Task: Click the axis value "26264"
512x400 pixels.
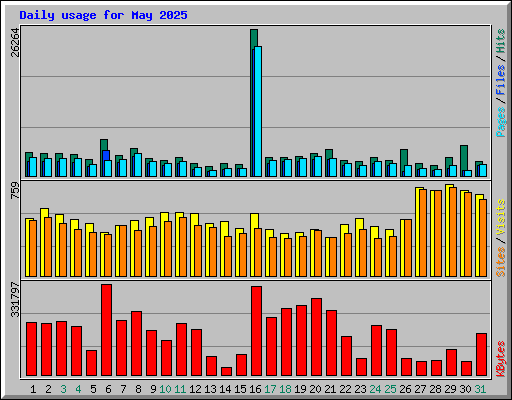Action: pos(16,42)
